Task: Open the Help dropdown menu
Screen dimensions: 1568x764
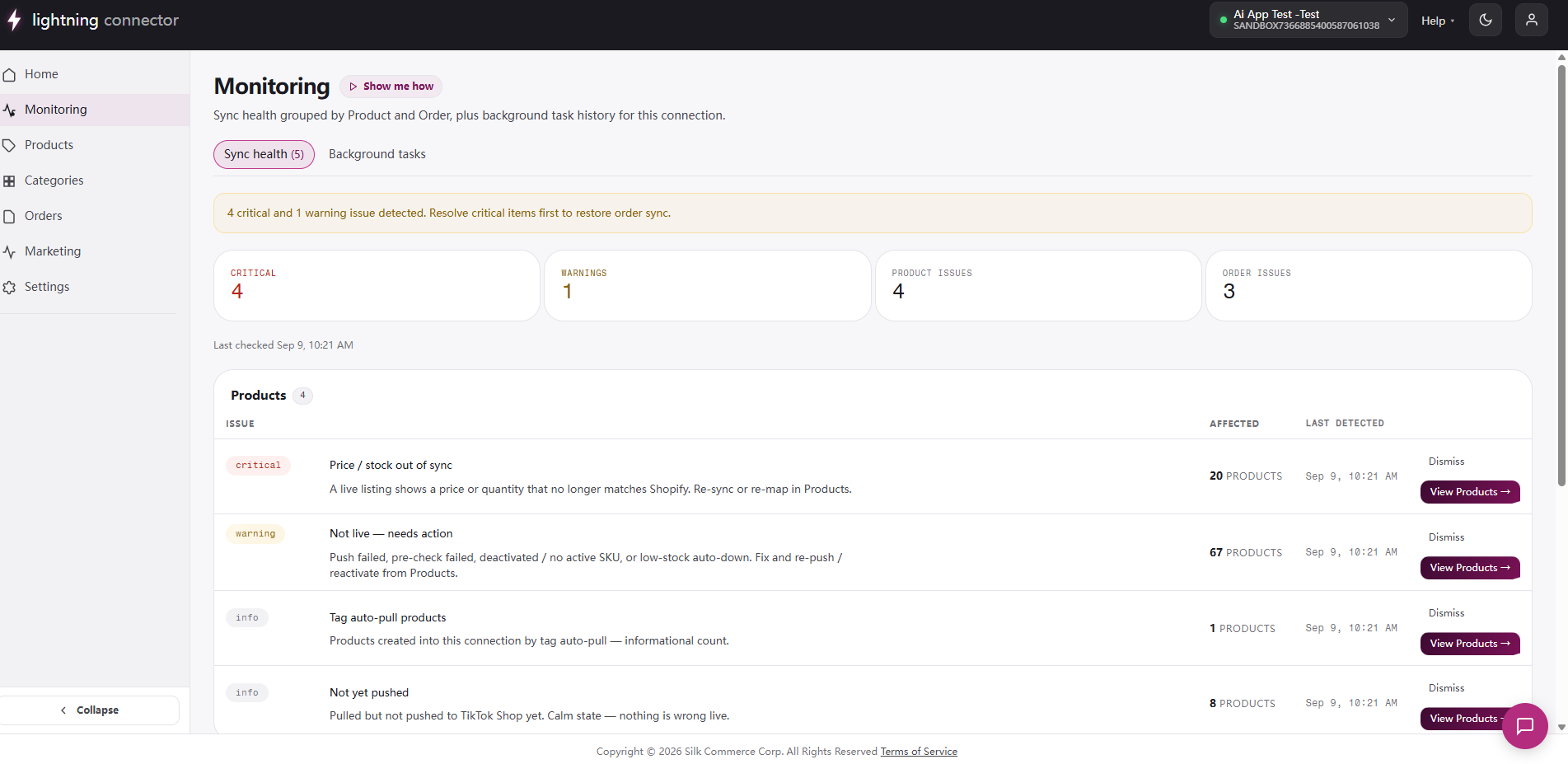Action: click(1438, 21)
